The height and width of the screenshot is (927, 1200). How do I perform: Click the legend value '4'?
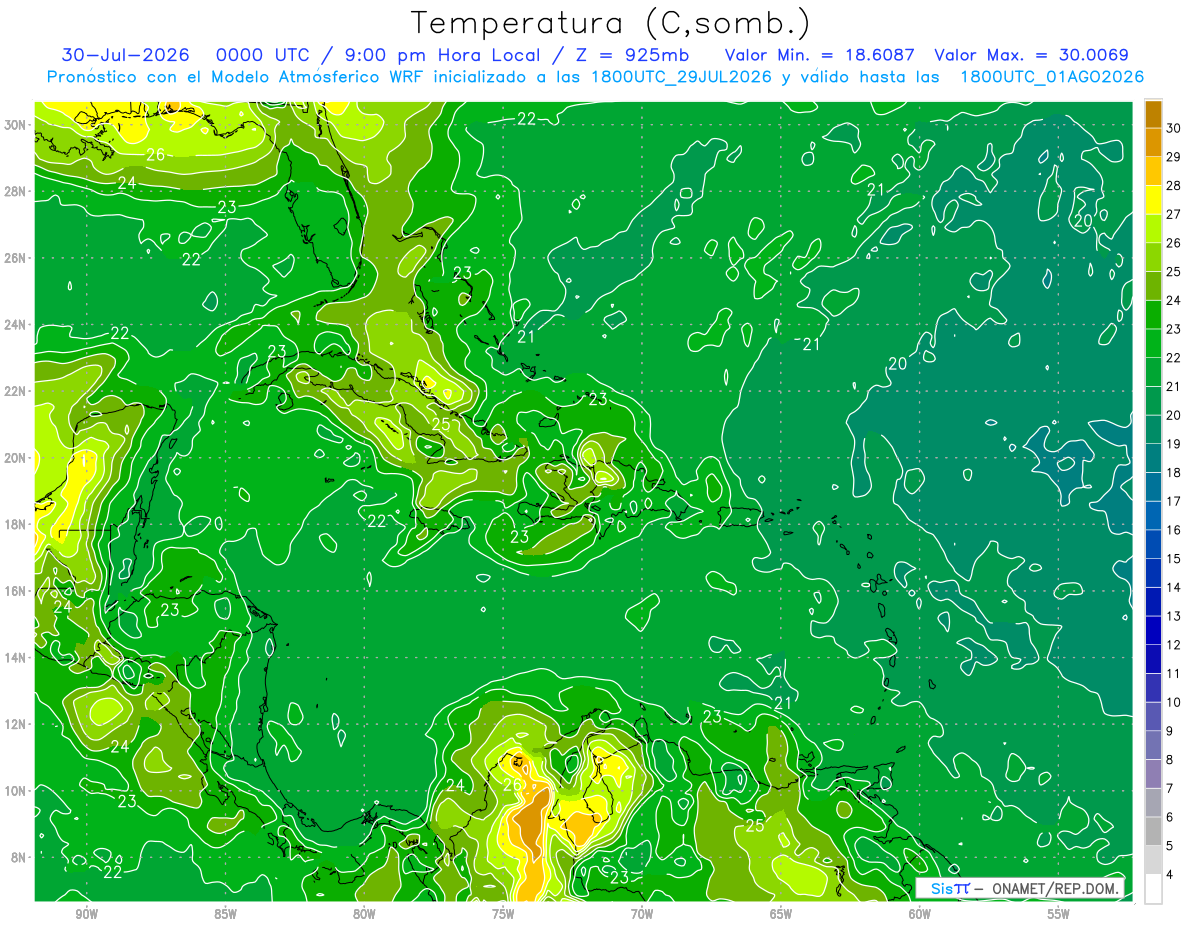(x=1171, y=875)
